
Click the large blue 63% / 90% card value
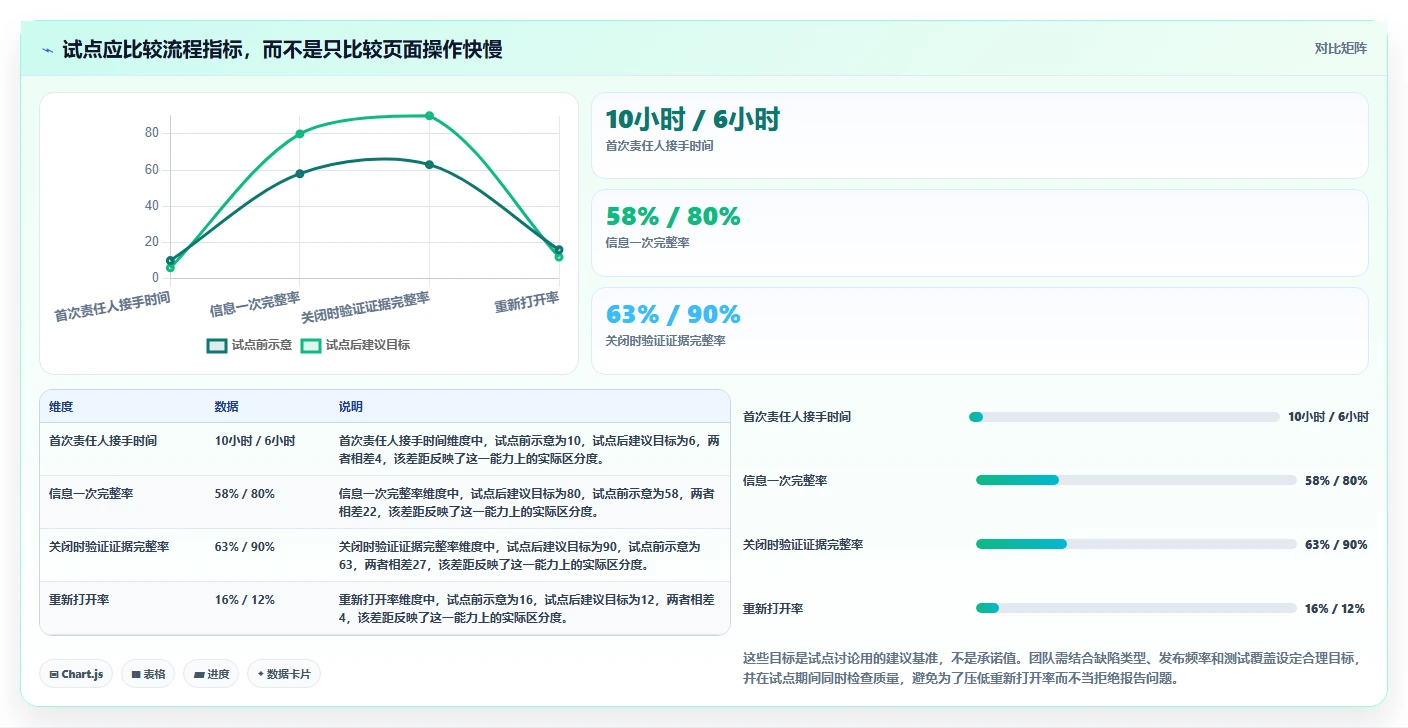[x=673, y=314]
